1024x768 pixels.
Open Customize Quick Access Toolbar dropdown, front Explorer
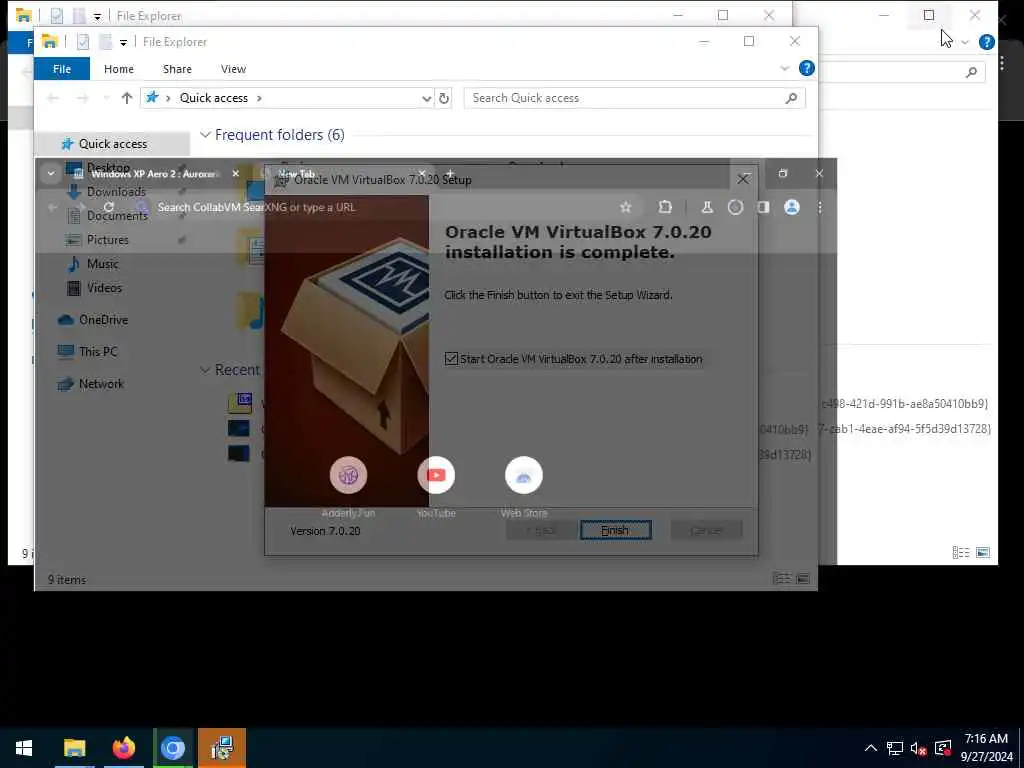tap(123, 42)
